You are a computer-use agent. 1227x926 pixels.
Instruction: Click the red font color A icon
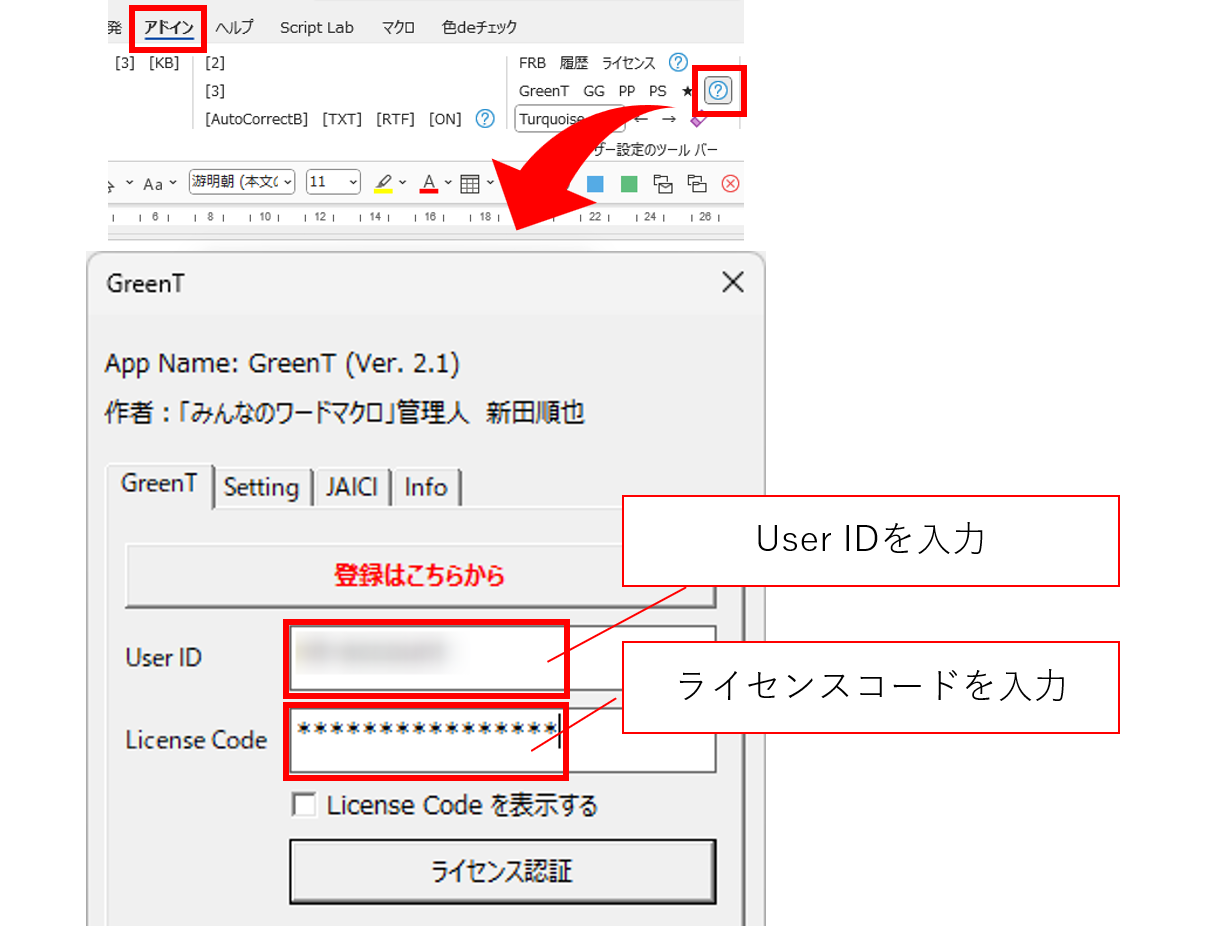point(429,183)
